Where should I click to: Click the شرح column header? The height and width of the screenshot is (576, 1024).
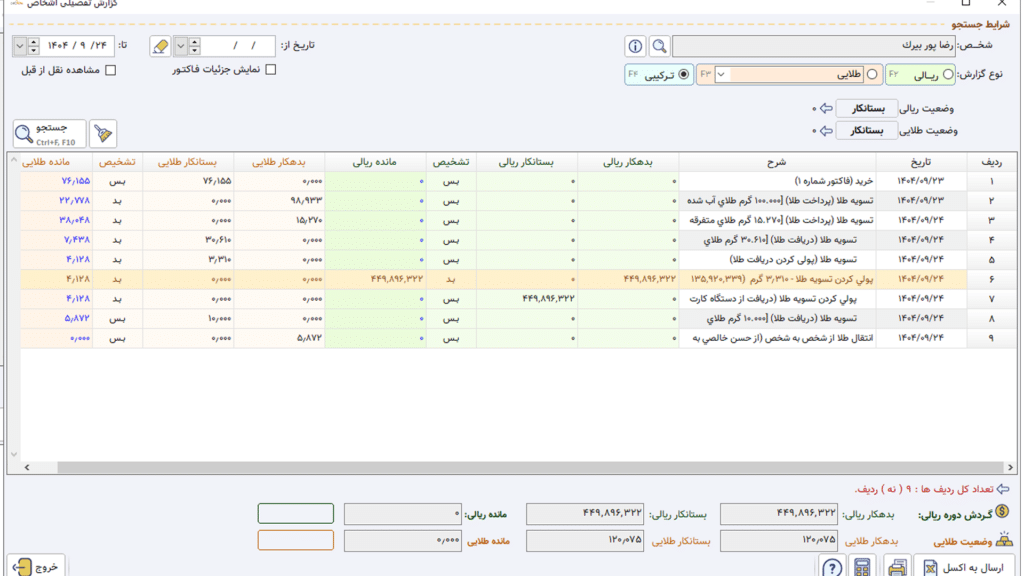(x=776, y=162)
